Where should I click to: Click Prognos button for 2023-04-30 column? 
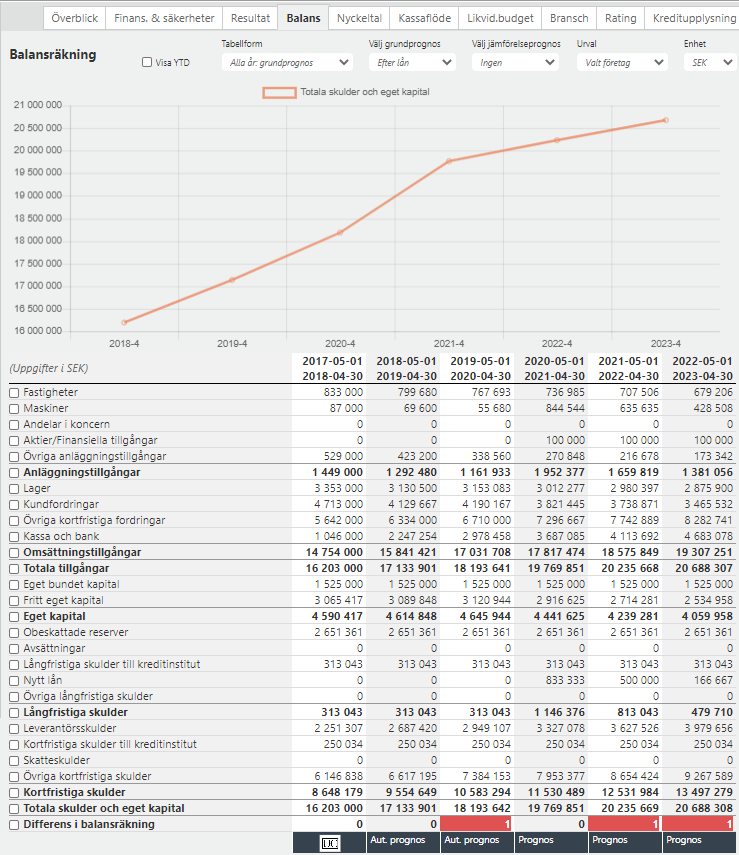point(699,842)
